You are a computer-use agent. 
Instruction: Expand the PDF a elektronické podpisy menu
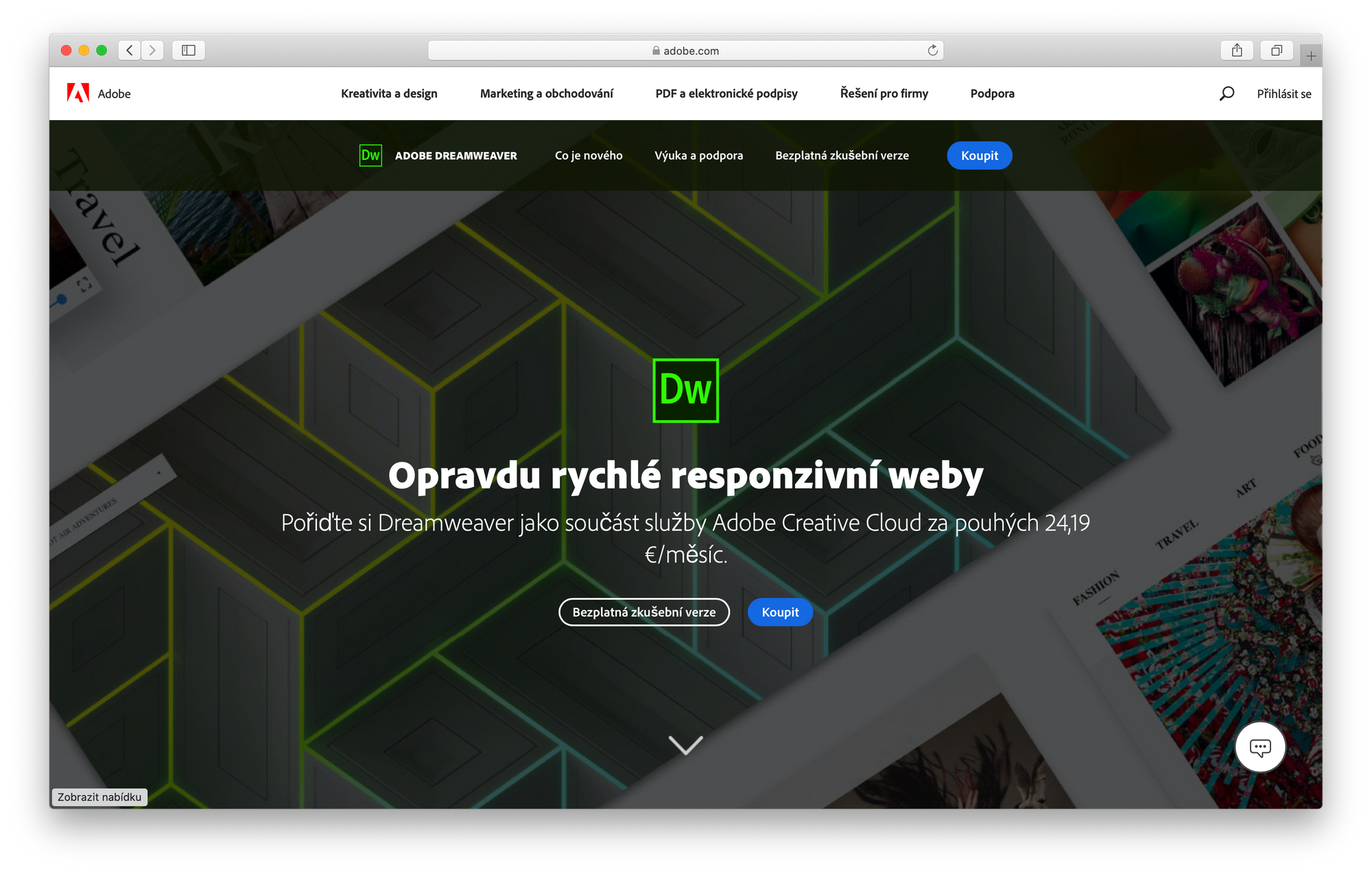726,93
